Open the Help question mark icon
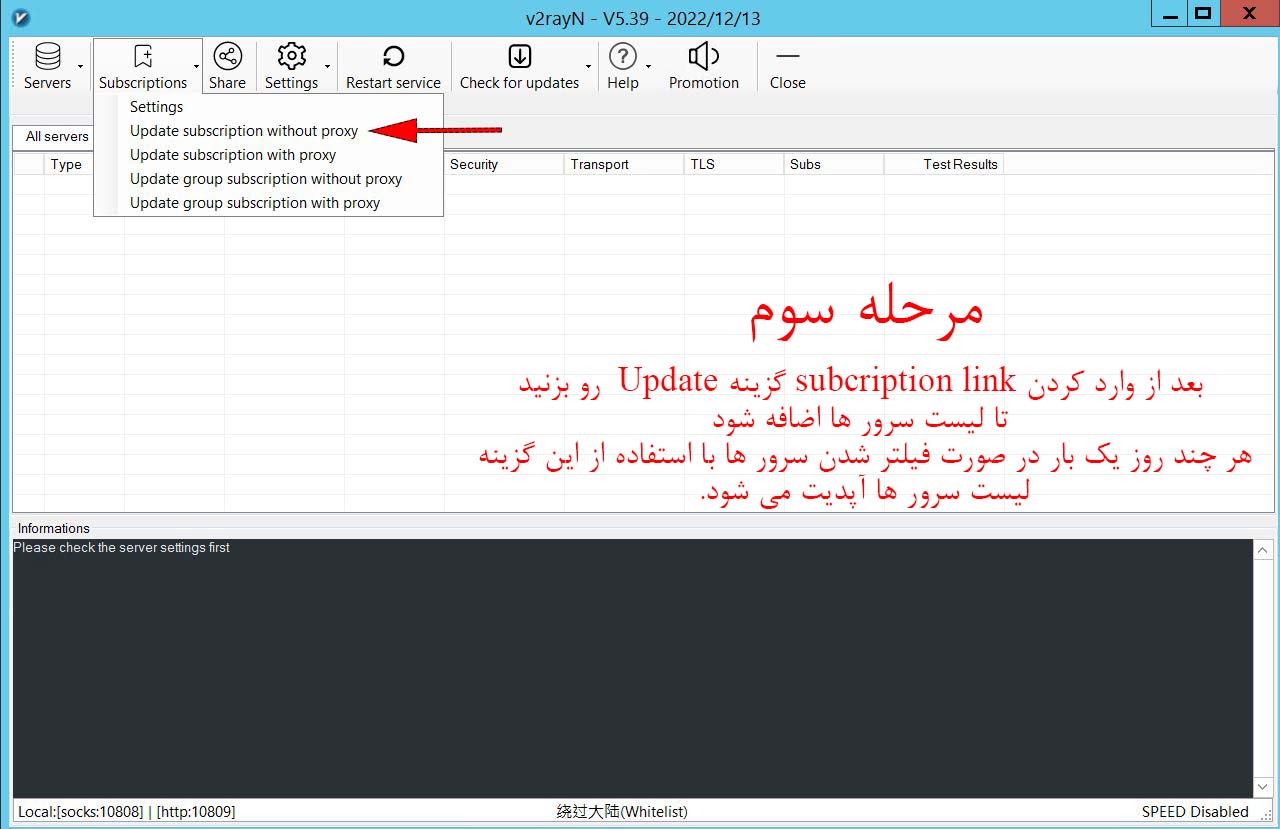 pyautogui.click(x=622, y=56)
